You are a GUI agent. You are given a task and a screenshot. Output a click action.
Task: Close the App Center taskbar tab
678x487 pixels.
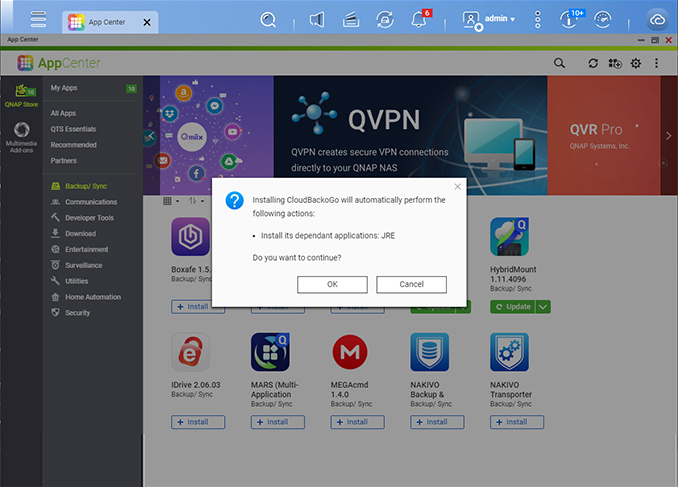click(147, 22)
